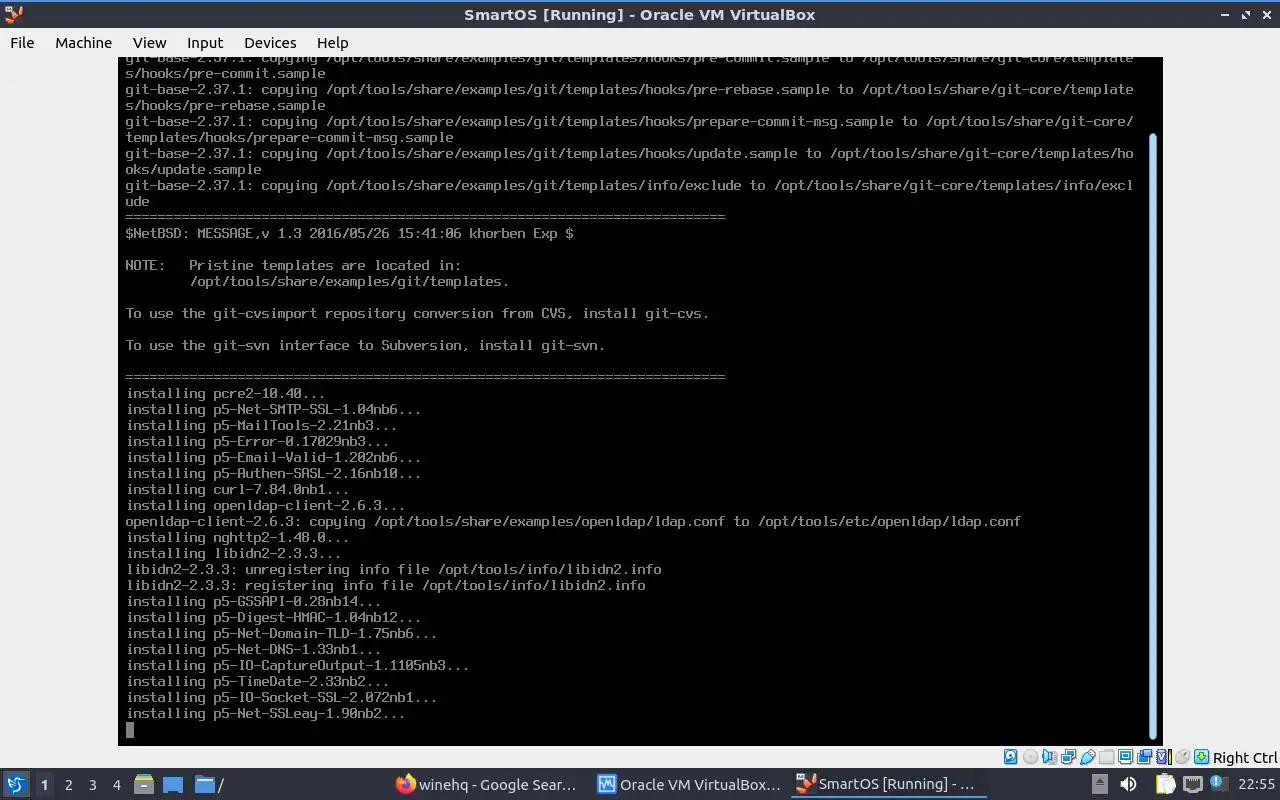Screen dimensions: 1280x800
Task: Click the mouse integration indicator icon
Action: [1182, 757]
